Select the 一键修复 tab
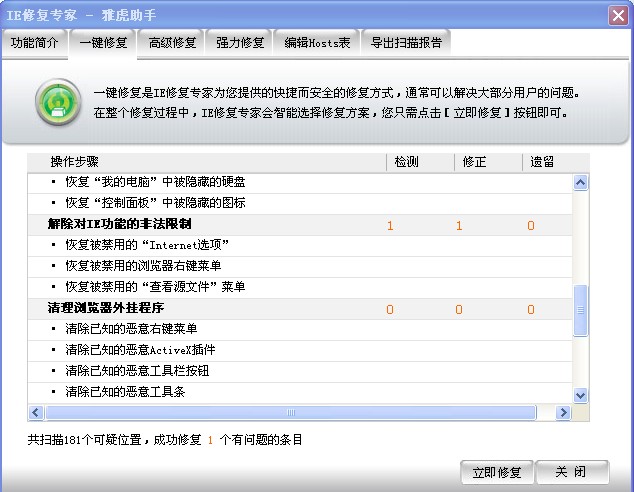The height and width of the screenshot is (492, 634). pos(103,43)
